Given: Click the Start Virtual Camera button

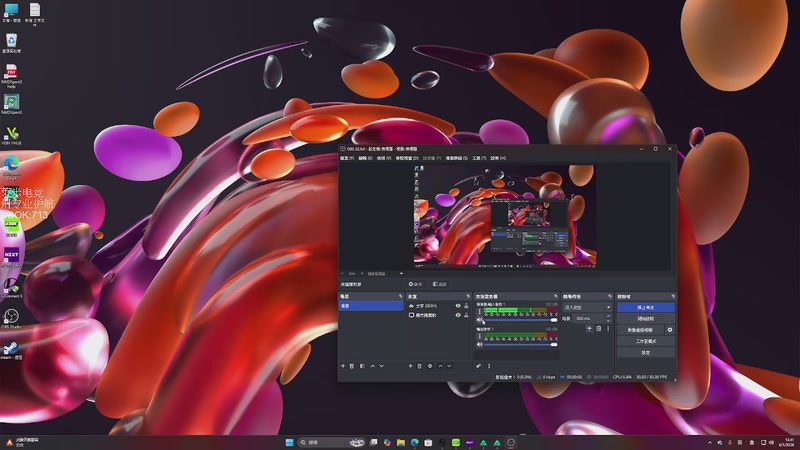Looking at the screenshot, I should 641,330.
